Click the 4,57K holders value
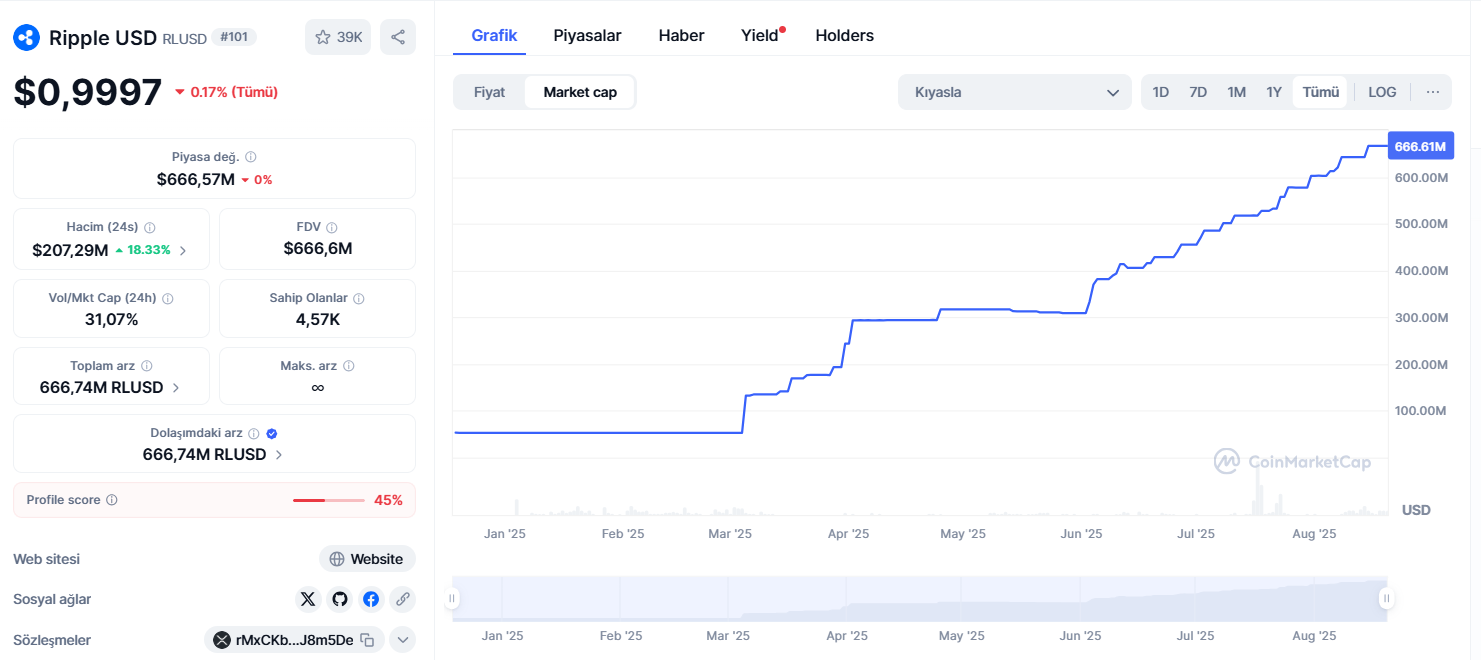 click(x=318, y=319)
